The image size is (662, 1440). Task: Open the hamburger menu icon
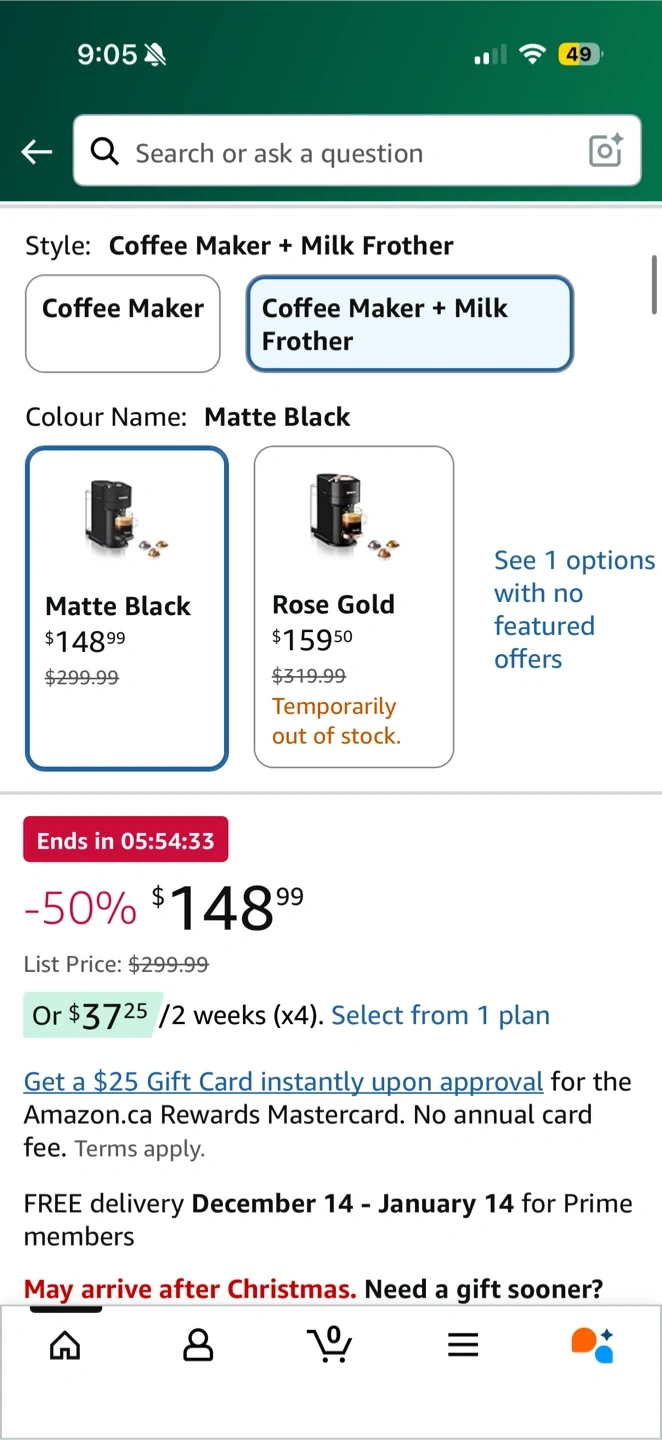[463, 1345]
